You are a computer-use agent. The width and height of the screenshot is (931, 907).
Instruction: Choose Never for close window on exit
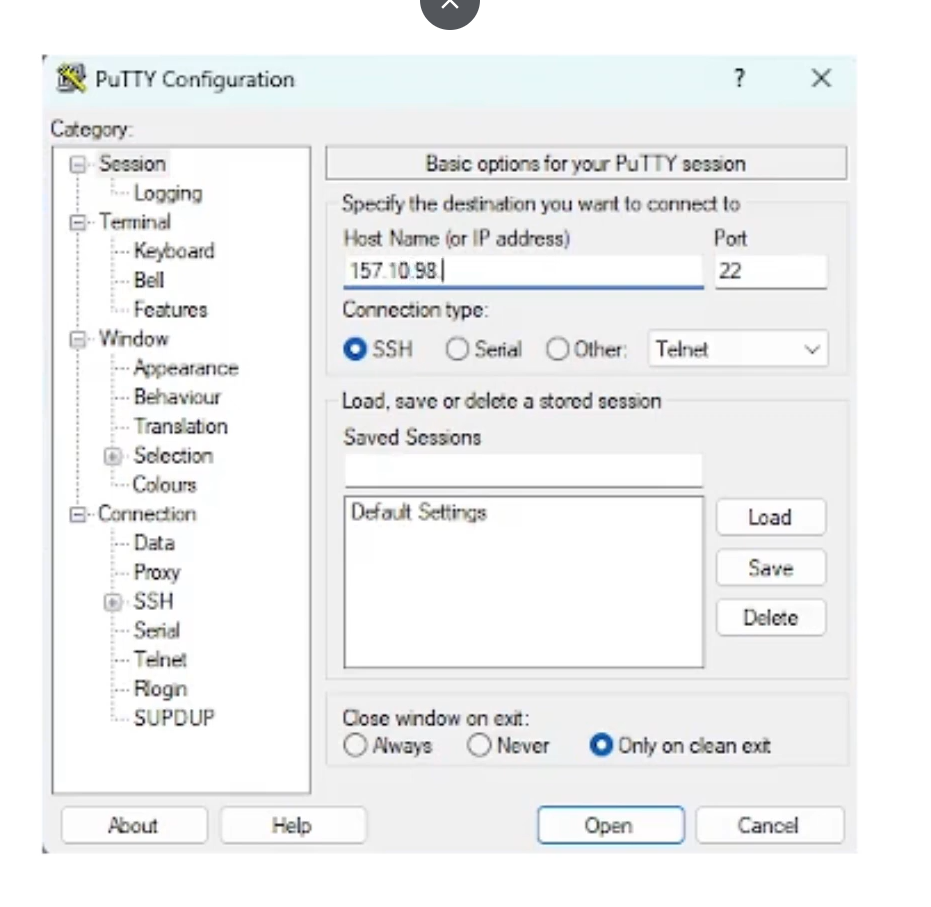[479, 745]
